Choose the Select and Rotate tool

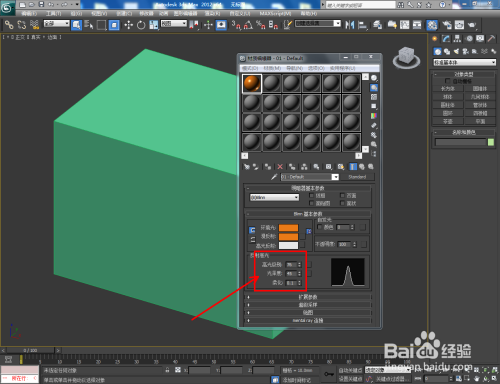(x=141, y=25)
